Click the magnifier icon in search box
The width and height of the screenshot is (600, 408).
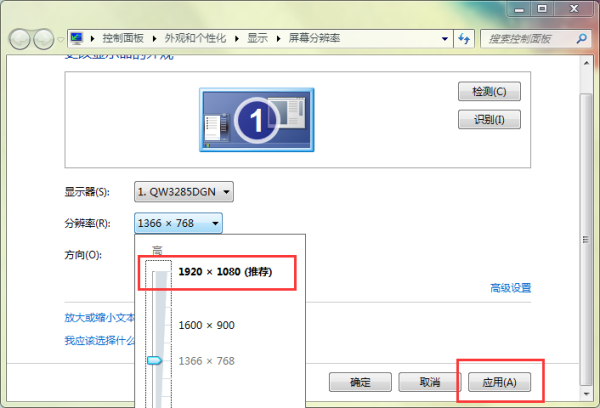click(x=583, y=38)
